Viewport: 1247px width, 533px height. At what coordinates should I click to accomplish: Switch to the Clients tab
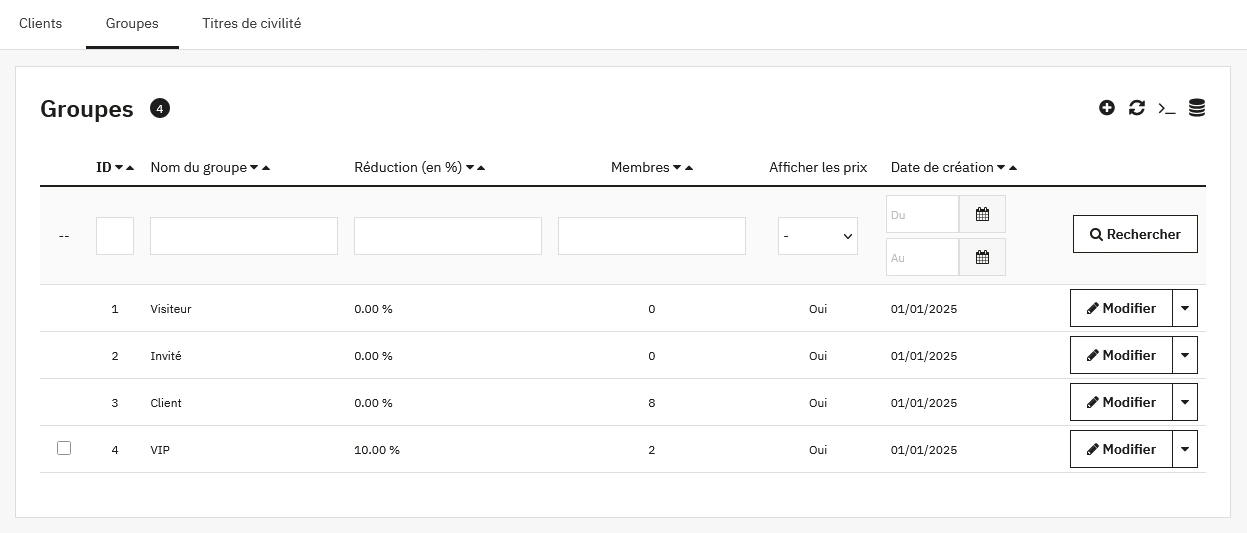pos(41,23)
